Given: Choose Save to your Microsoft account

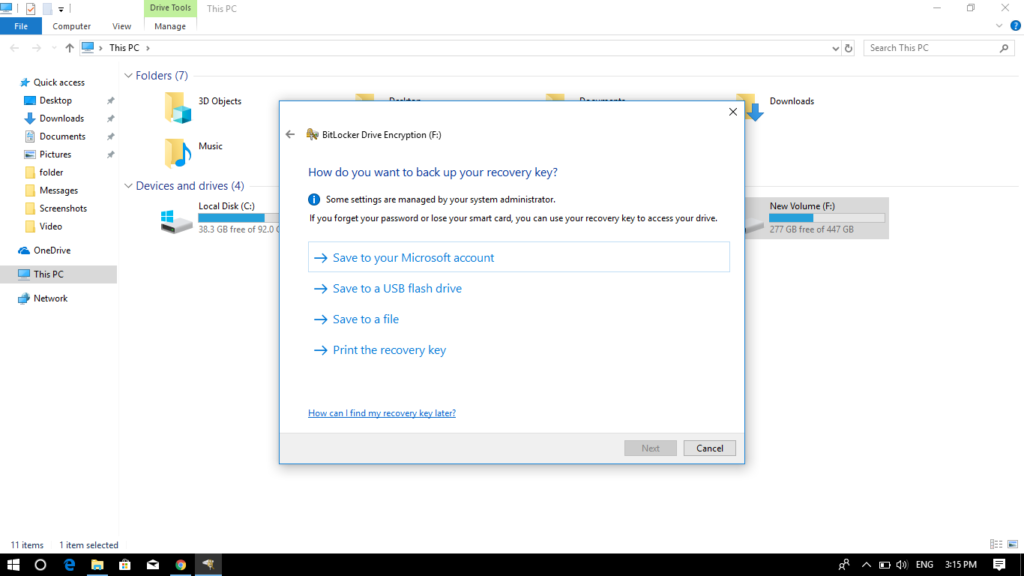Looking at the screenshot, I should tap(519, 257).
